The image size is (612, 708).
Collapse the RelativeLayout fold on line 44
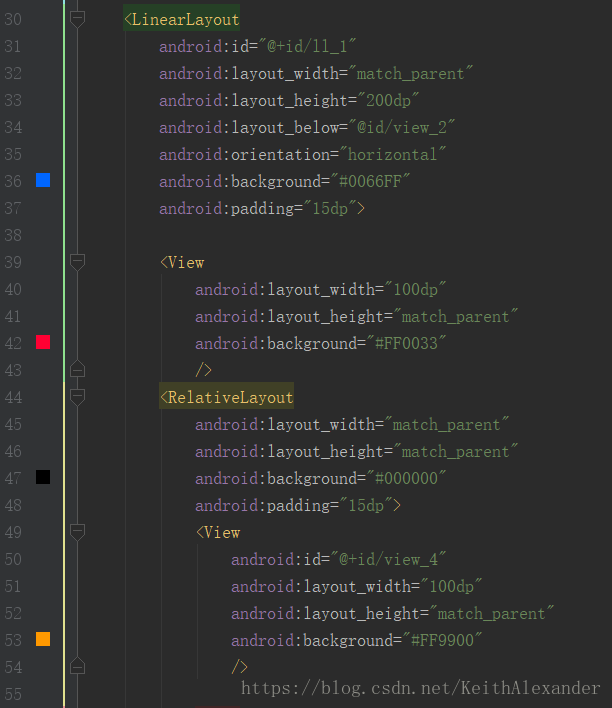pos(77,397)
